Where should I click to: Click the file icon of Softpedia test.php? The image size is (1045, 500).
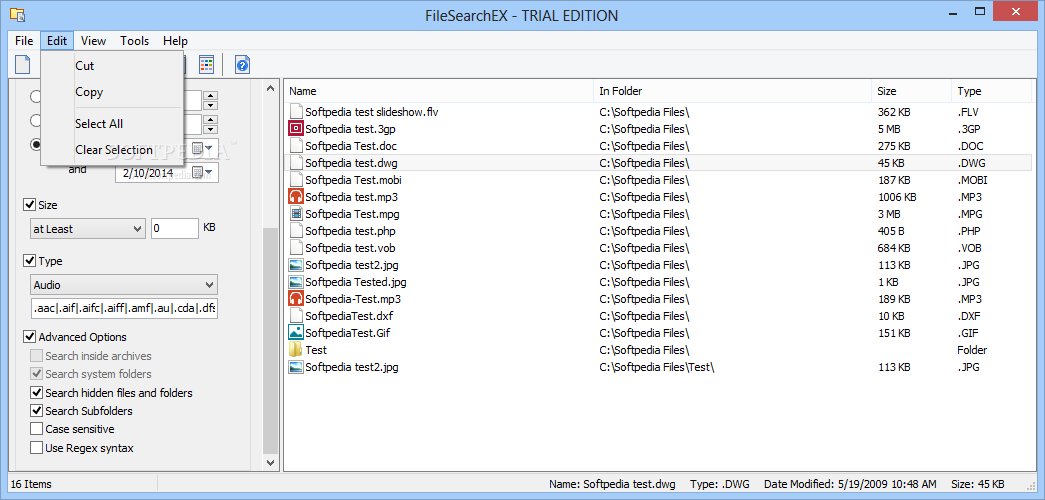click(x=296, y=231)
